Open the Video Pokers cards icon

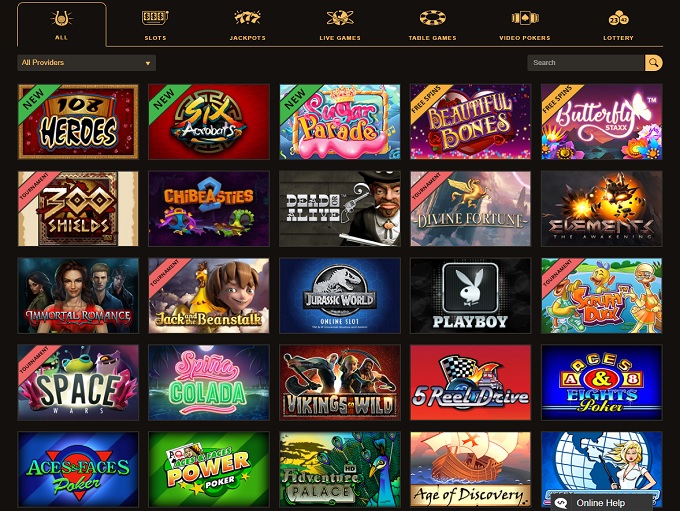coord(525,18)
